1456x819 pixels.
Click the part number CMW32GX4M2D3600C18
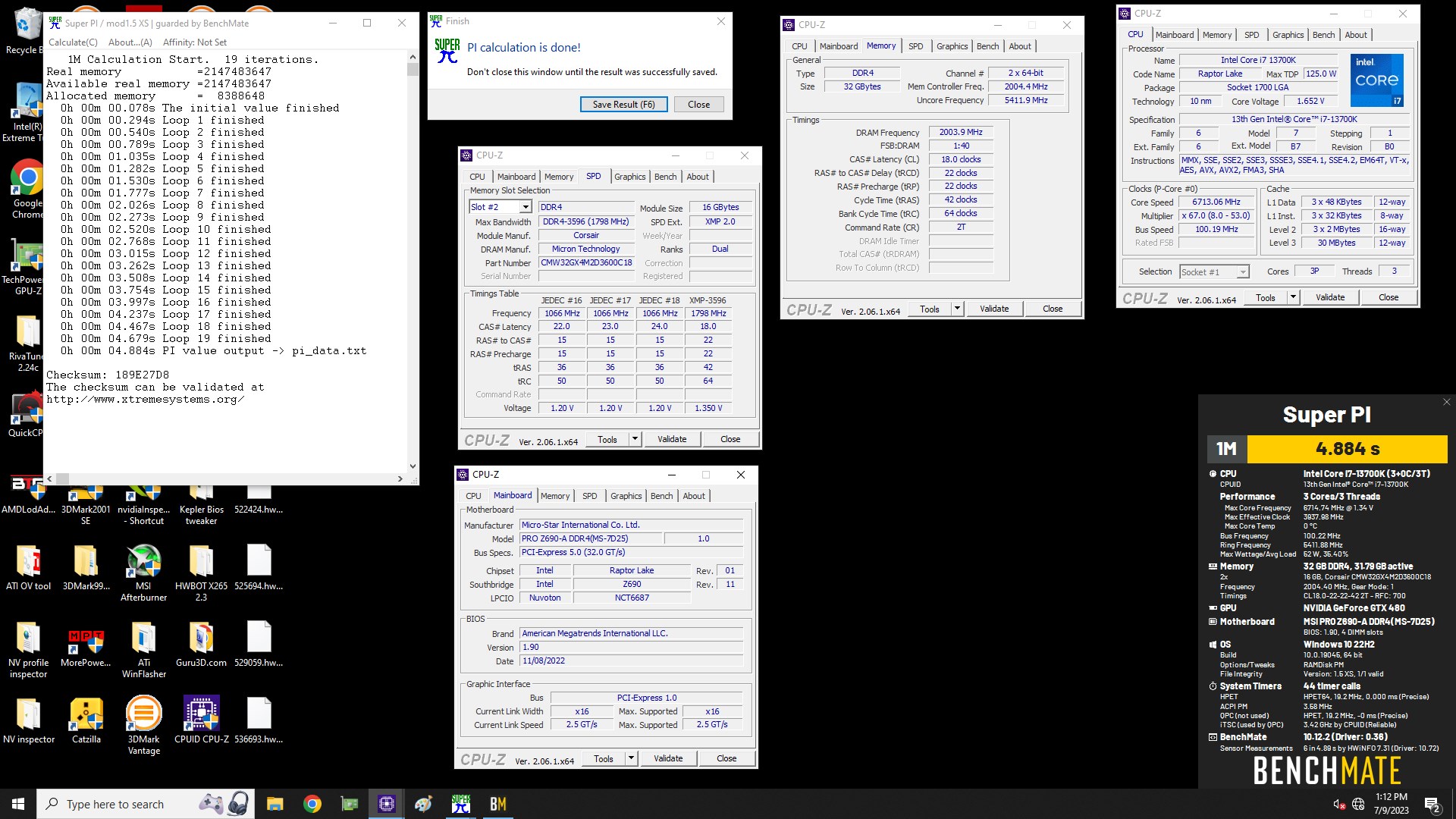(586, 262)
